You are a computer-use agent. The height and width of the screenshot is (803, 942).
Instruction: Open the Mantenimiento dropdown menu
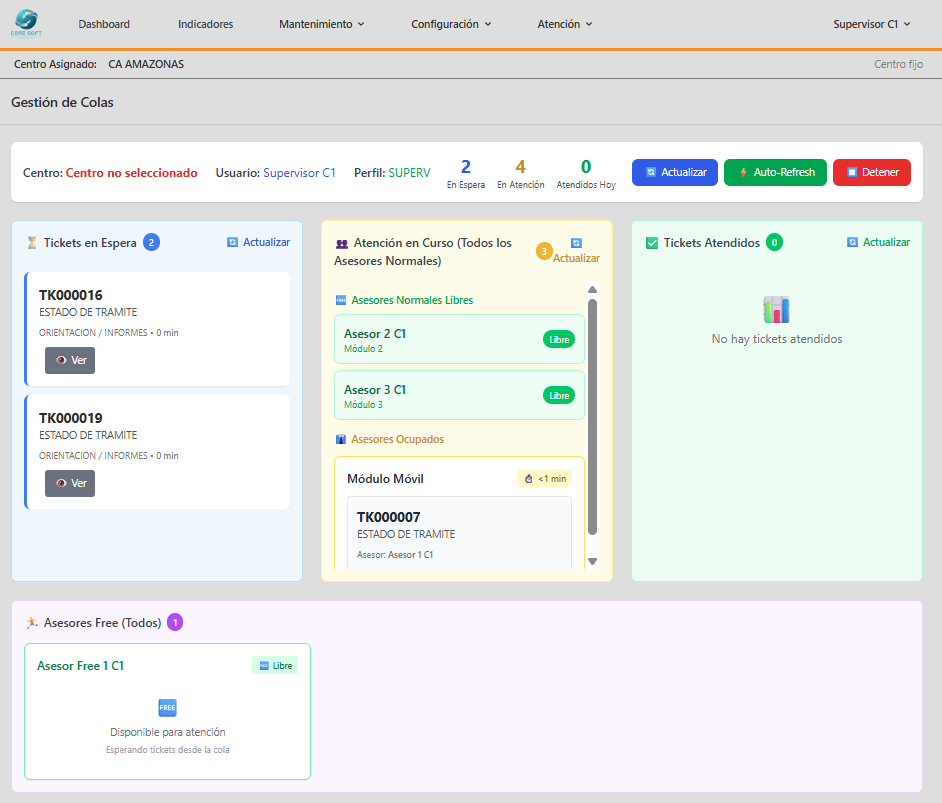click(x=321, y=22)
